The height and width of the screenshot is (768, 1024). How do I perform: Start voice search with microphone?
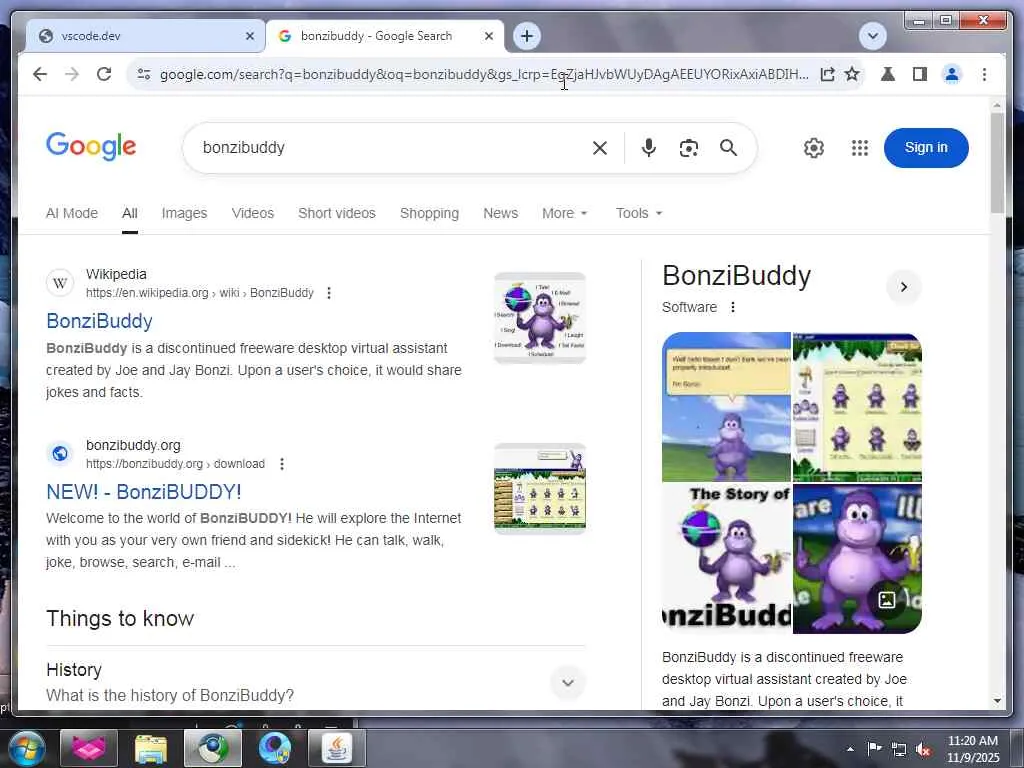point(648,148)
